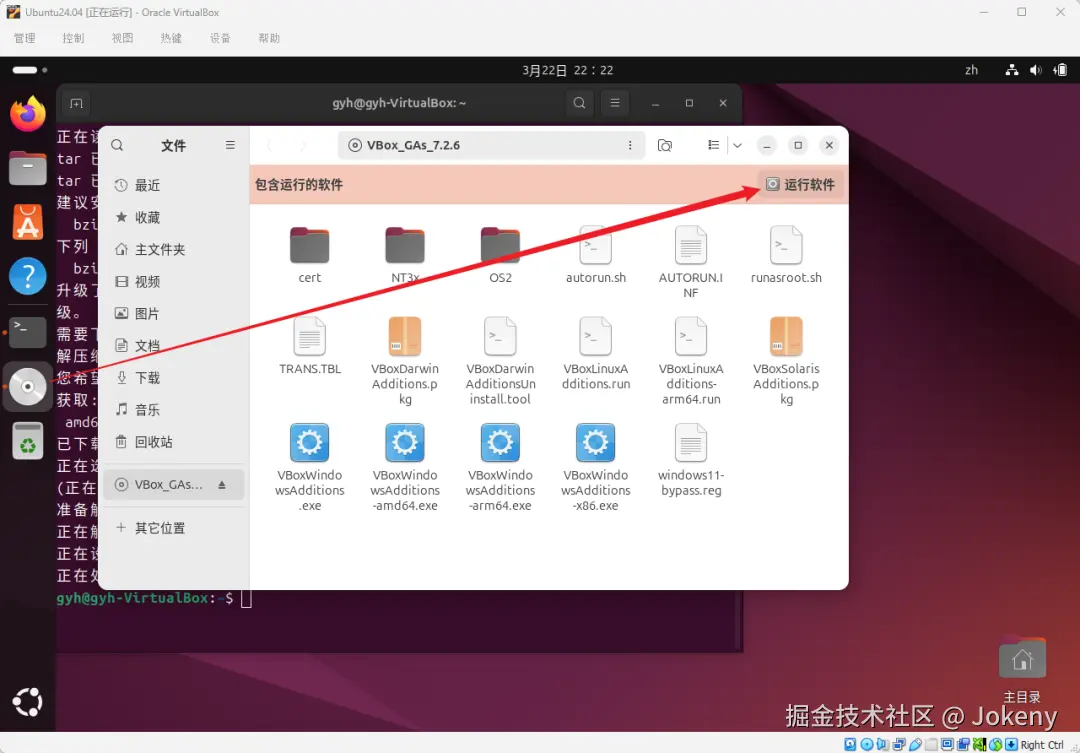Open VirtualBox 帮助 menu
The height and width of the screenshot is (753, 1080).
(269, 38)
